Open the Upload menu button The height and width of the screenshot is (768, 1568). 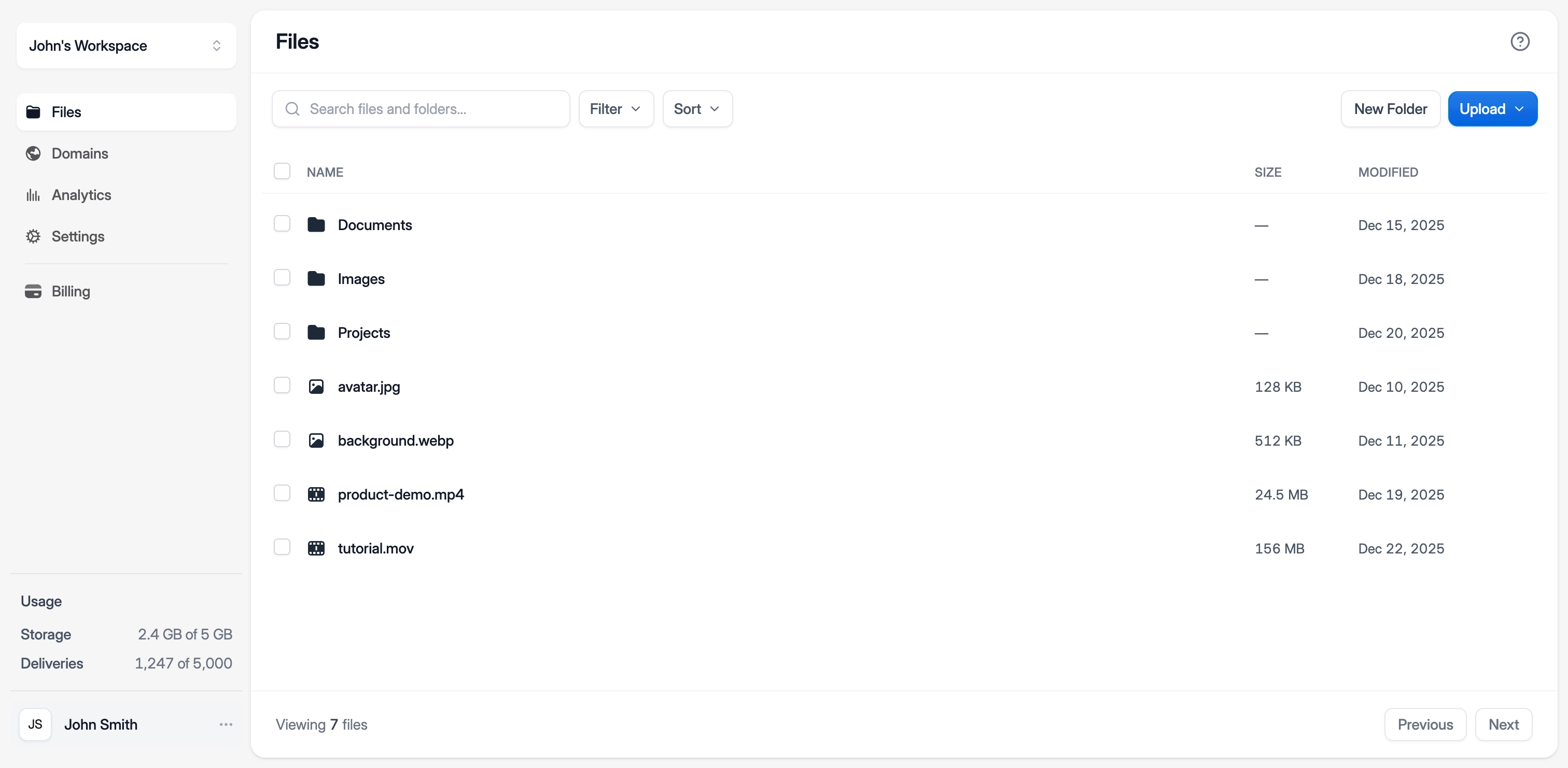[1492, 109]
